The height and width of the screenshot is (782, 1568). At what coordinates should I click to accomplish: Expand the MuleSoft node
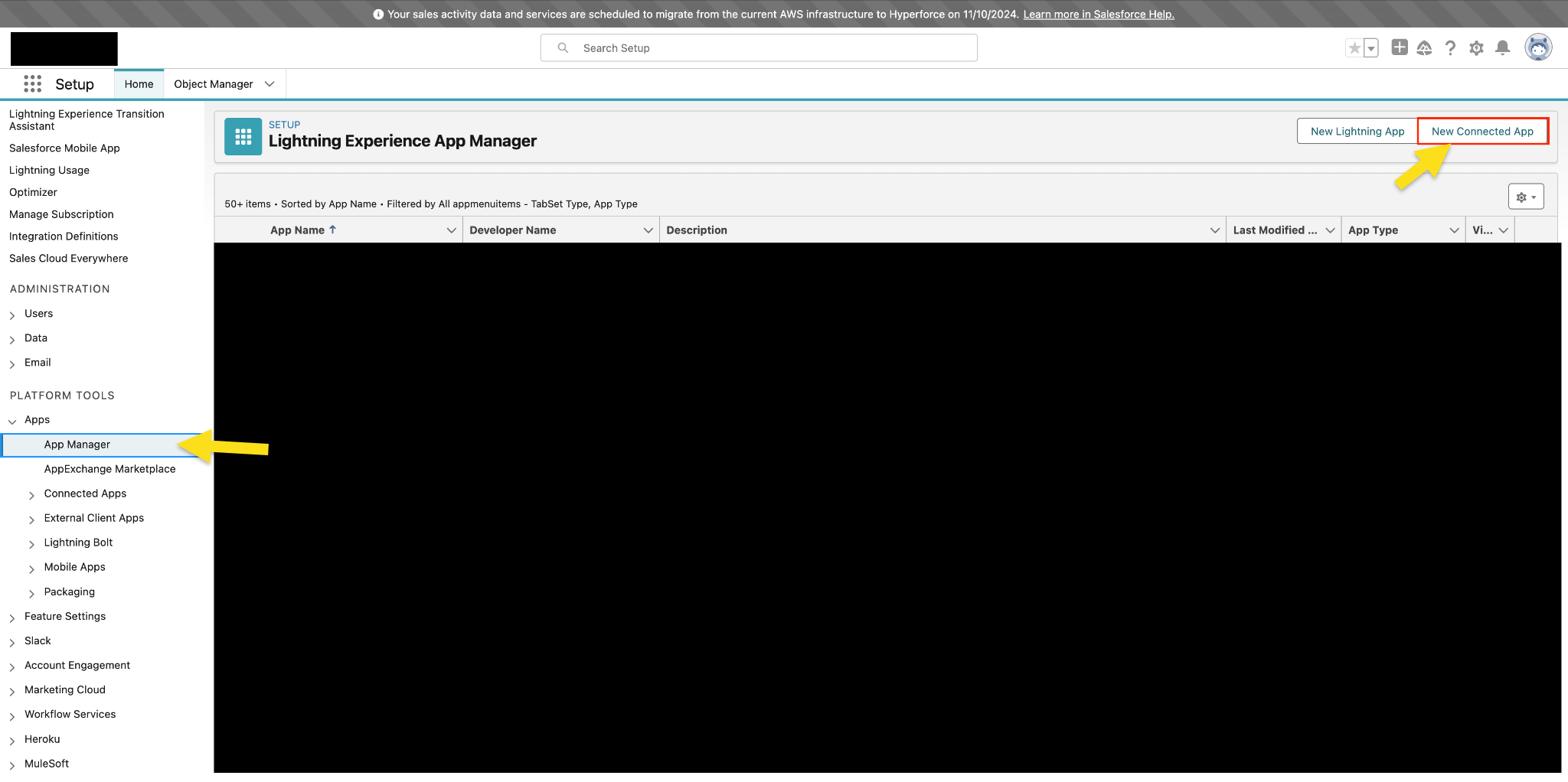coord(12,764)
